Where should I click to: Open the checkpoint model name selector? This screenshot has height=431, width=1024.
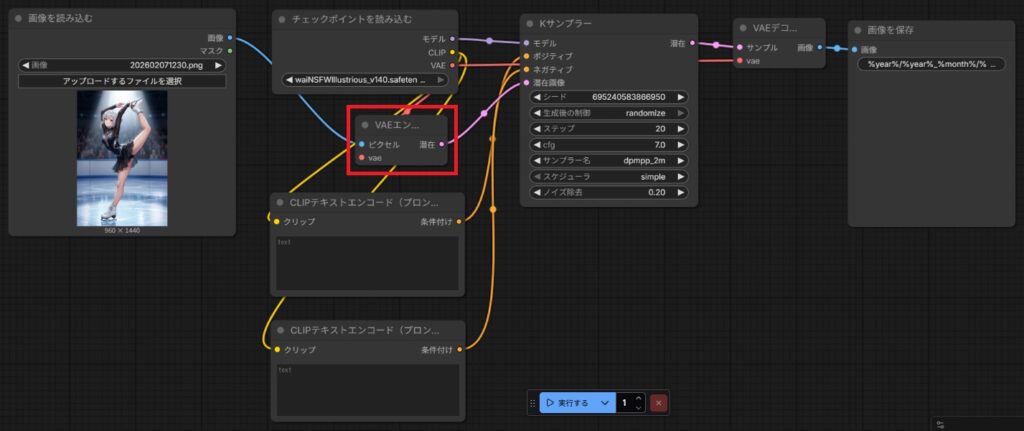(x=365, y=79)
